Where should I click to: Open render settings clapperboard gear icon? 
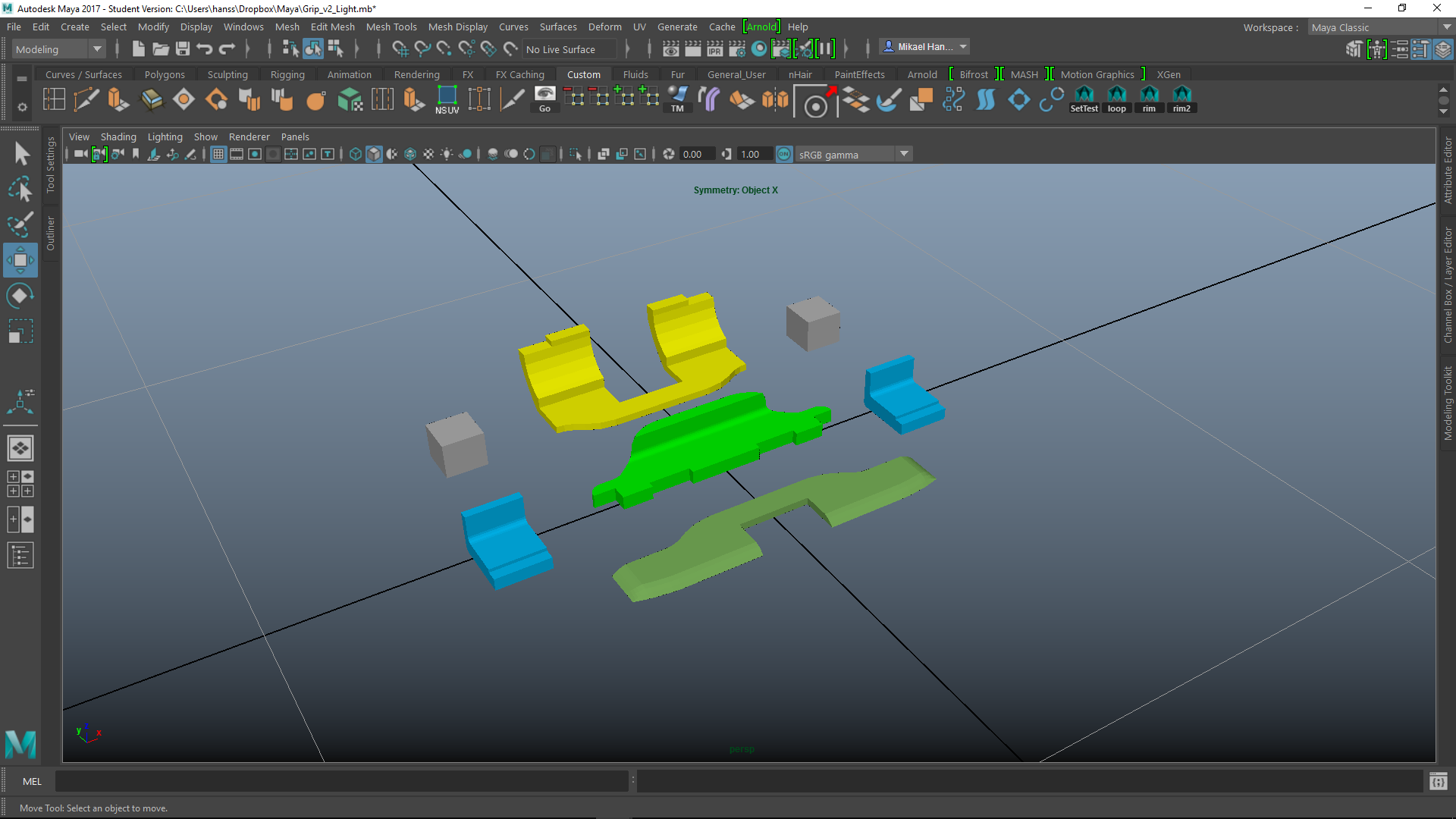click(737, 49)
